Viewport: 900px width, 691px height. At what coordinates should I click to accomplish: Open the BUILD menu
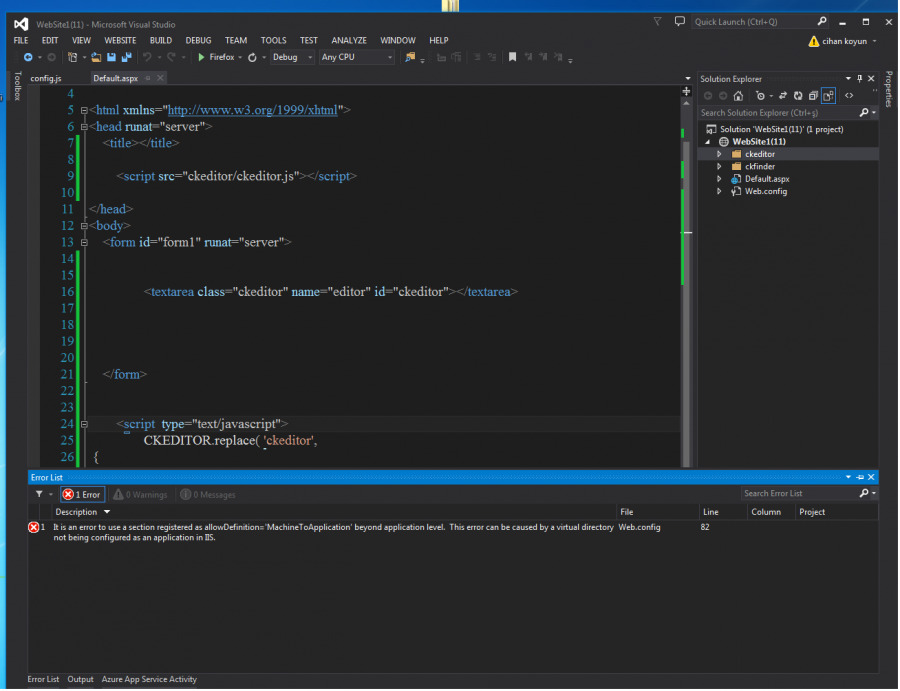[x=161, y=40]
